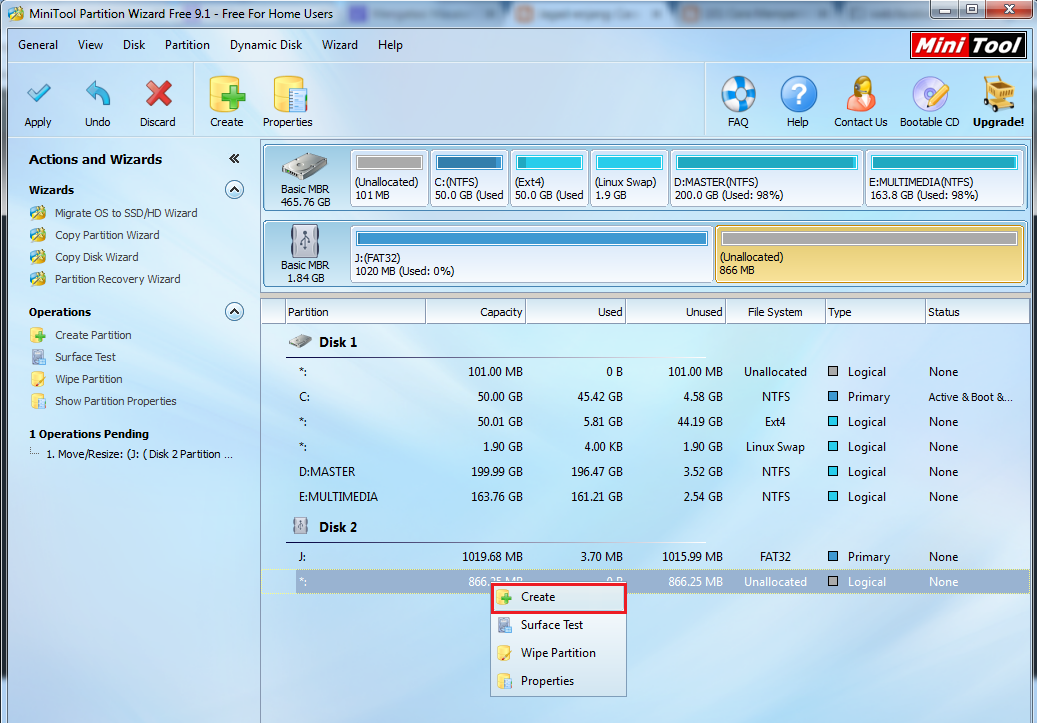Select Surface Test from the context menu
This screenshot has height=723, width=1037.
553,624
